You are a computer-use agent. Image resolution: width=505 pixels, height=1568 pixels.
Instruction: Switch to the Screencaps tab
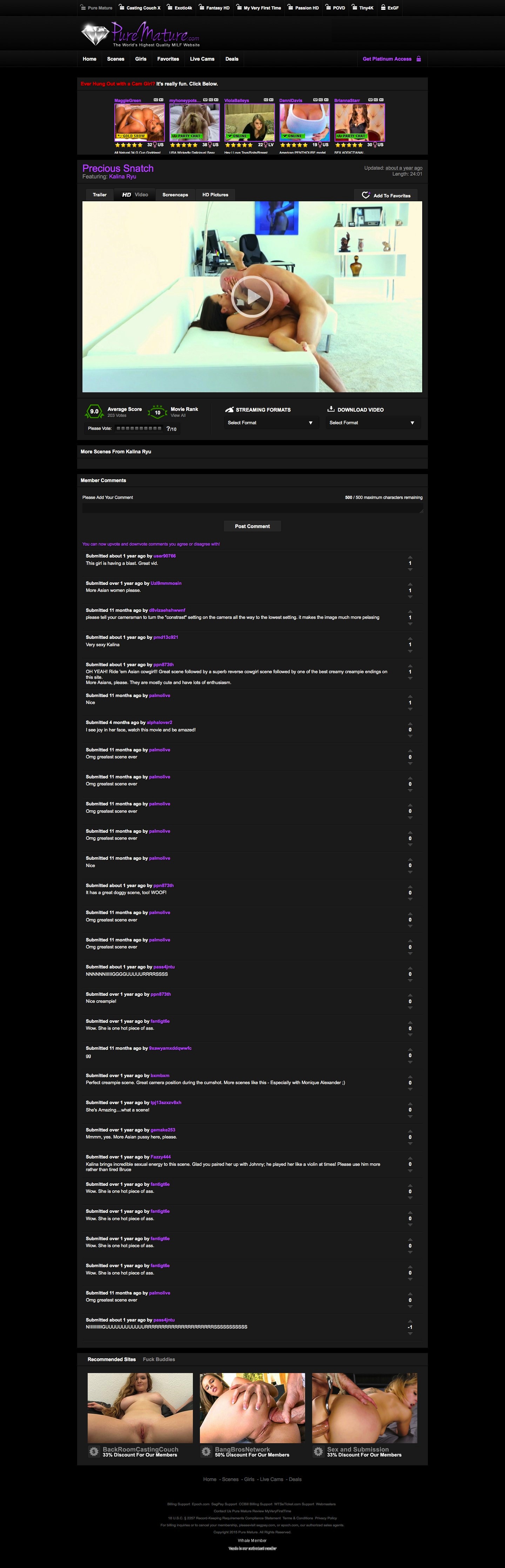[175, 195]
